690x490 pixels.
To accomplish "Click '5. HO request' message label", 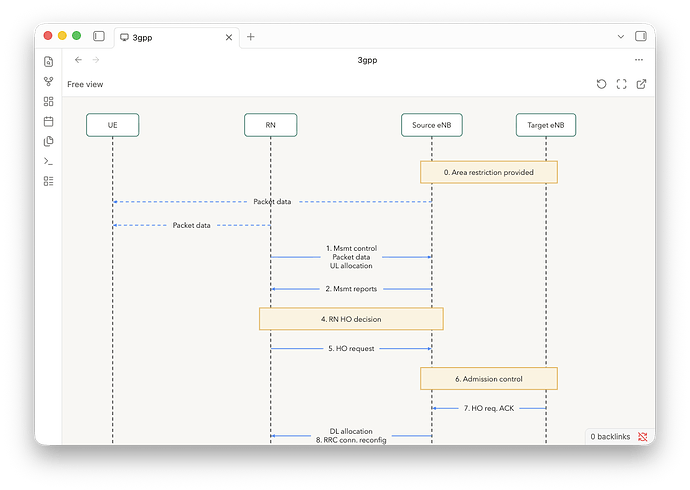I will pos(351,348).
